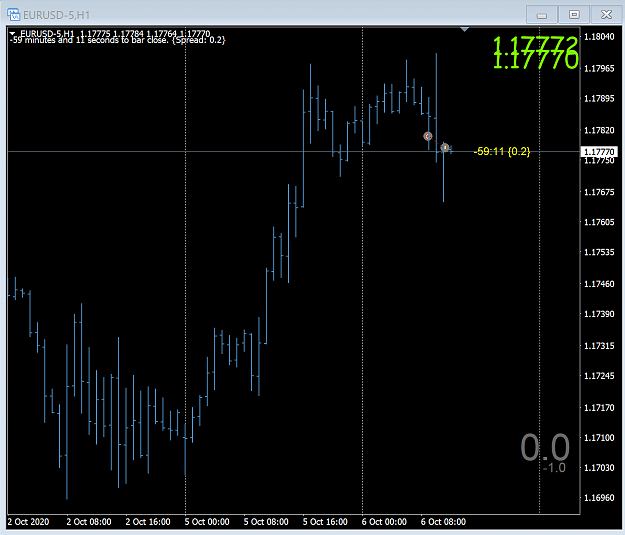Click the 1.17675 price scale label
This screenshot has width=625, height=535.
[599, 192]
